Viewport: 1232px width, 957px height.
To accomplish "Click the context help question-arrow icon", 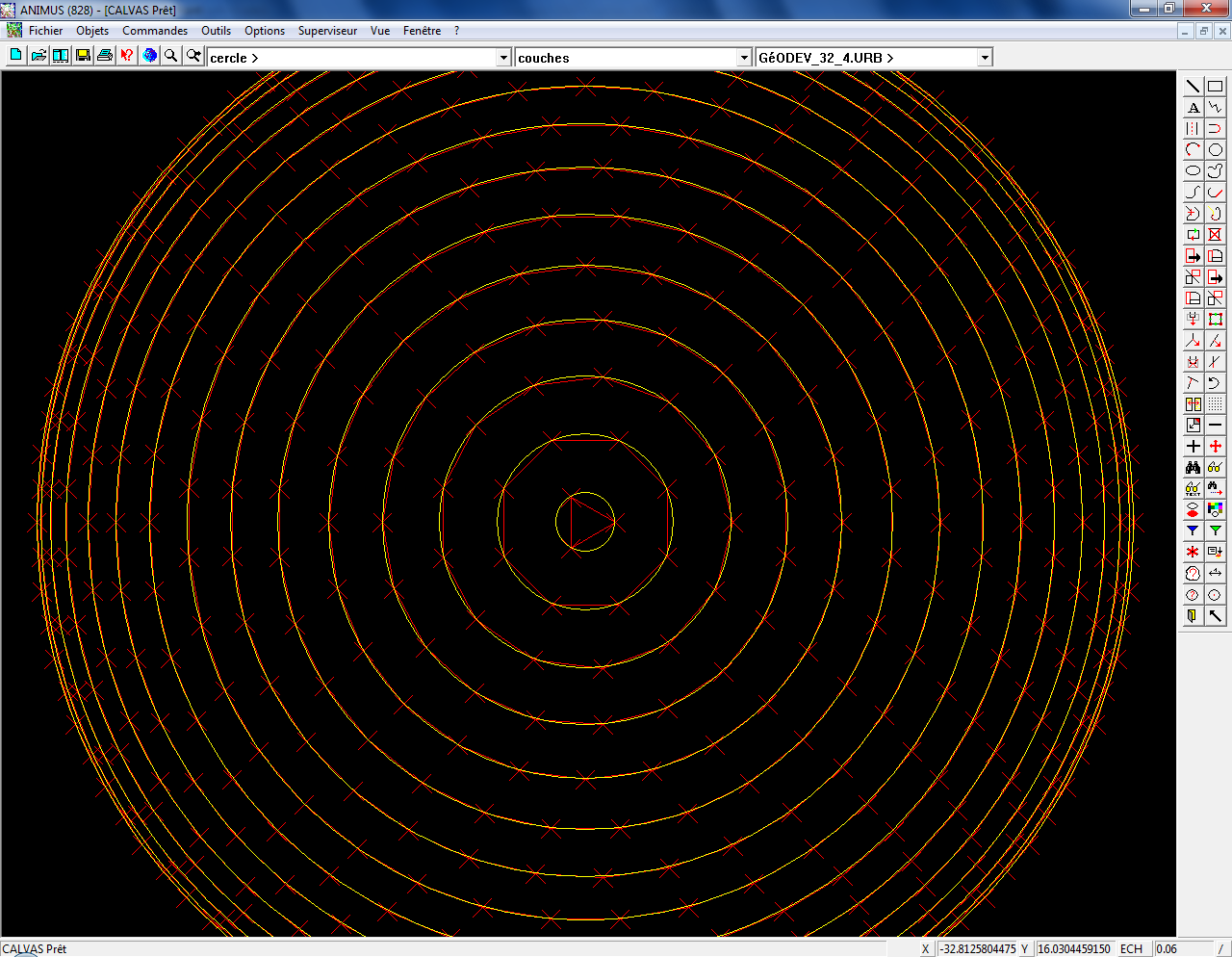I will coord(127,56).
